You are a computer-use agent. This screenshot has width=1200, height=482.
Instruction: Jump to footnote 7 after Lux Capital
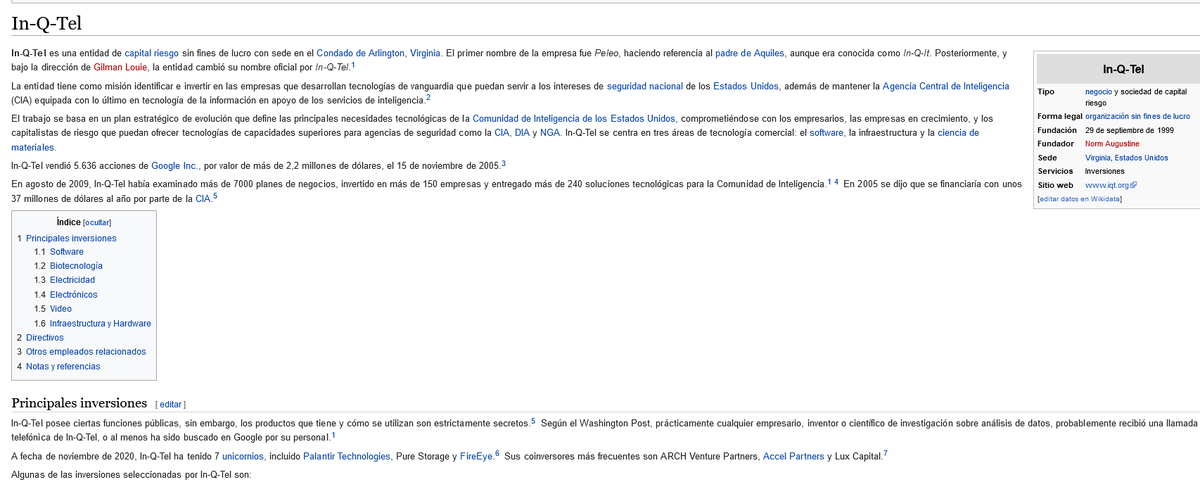click(x=885, y=453)
